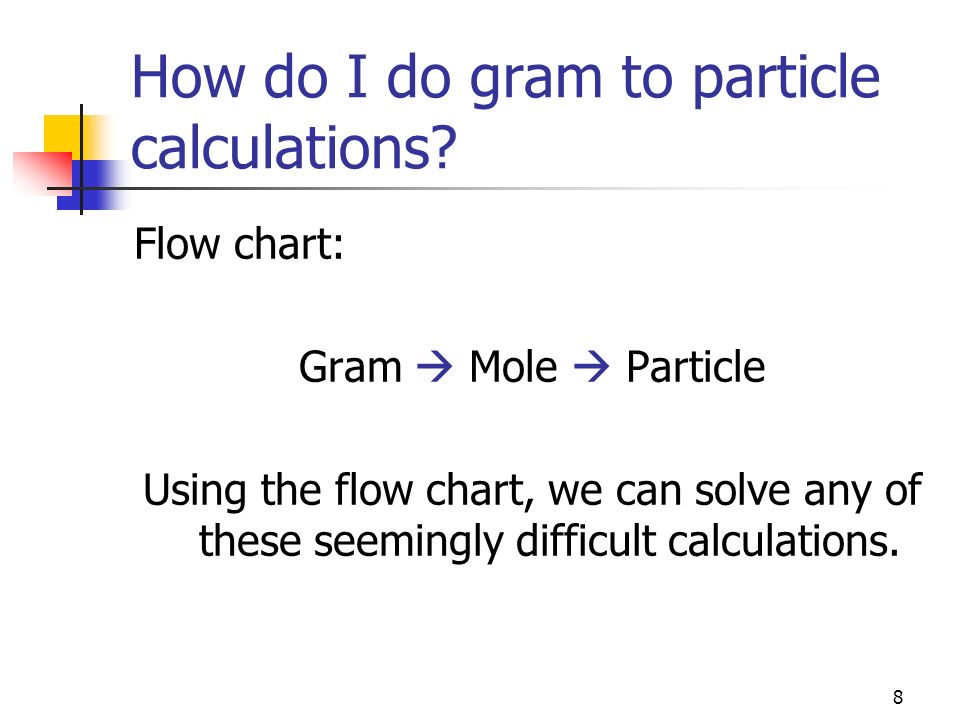960x720 pixels.
Task: Select the word Mole in flow chart
Action: [x=513, y=367]
